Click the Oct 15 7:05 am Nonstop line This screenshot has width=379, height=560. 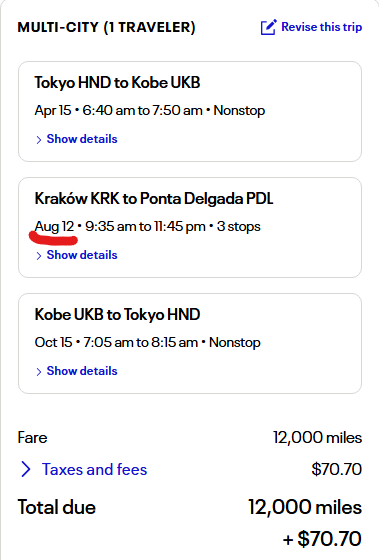[148, 342]
